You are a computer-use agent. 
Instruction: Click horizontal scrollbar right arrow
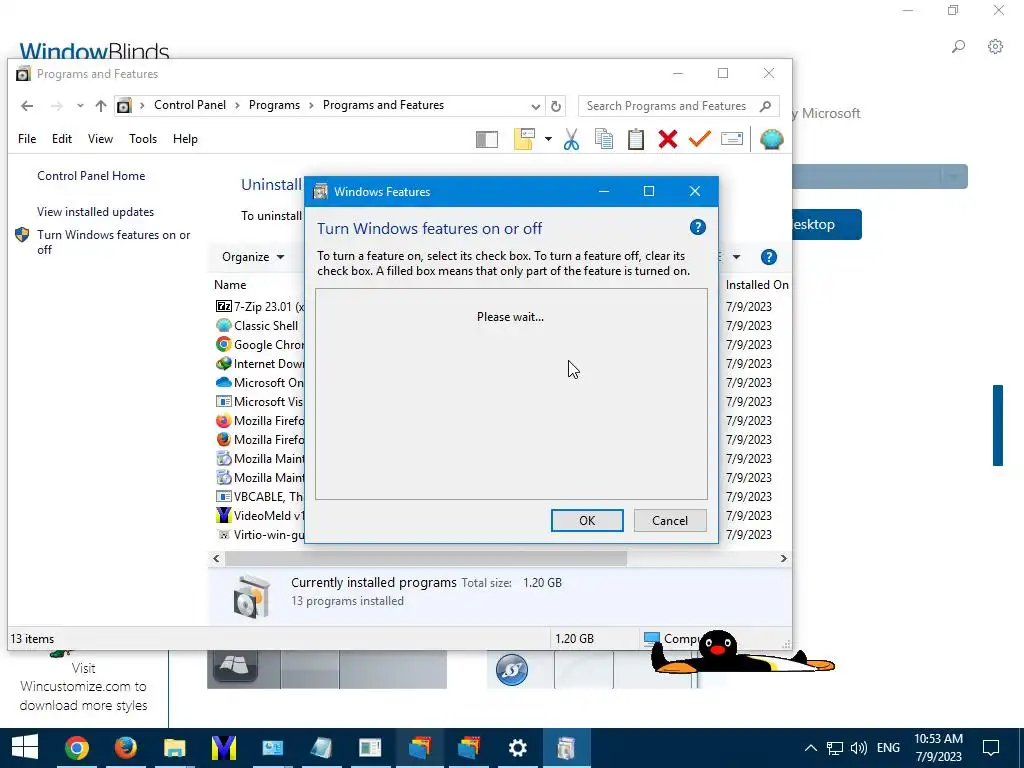pyautogui.click(x=784, y=558)
